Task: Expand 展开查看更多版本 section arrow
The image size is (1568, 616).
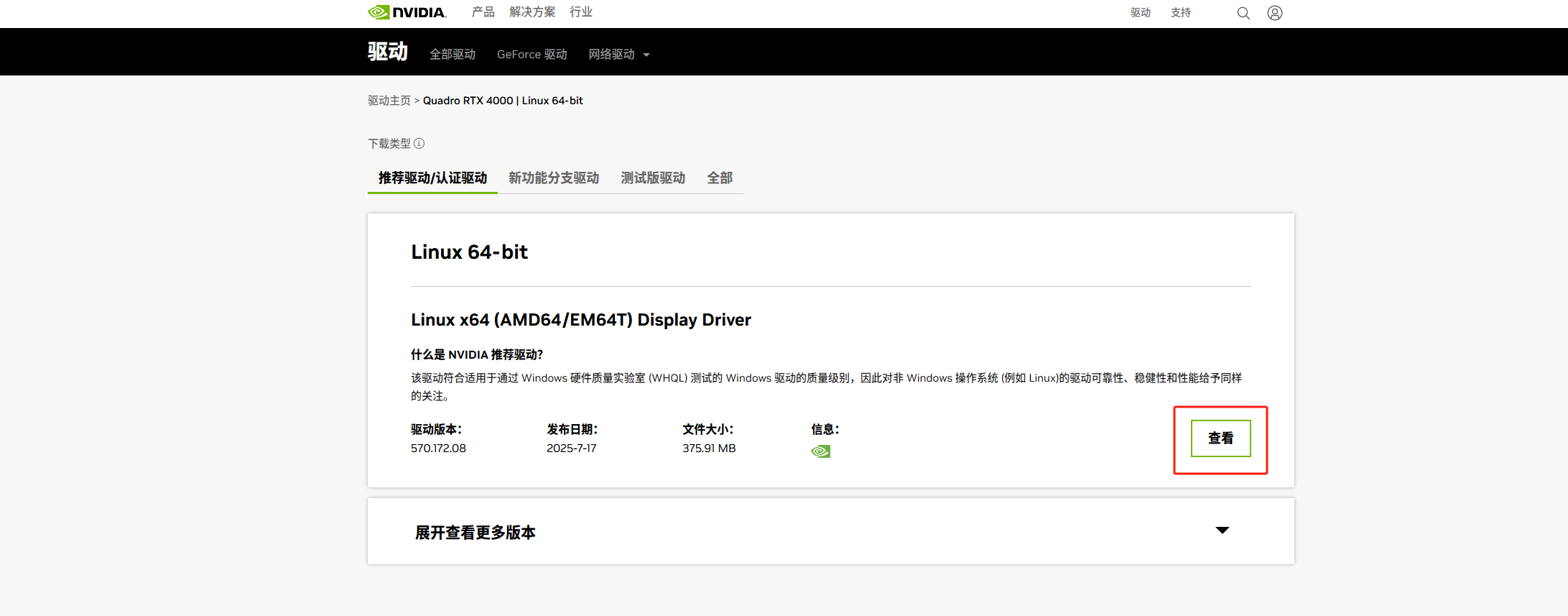Action: 1223,530
